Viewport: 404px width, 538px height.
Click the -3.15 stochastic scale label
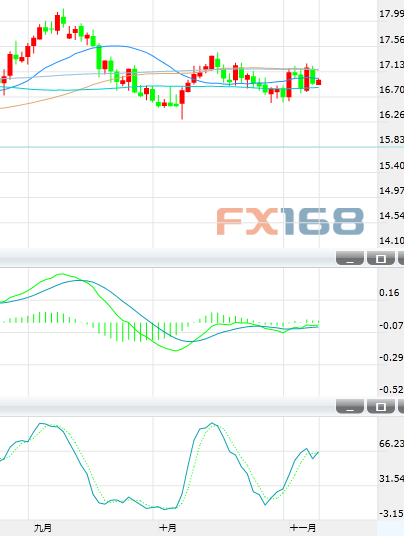tap(391, 514)
